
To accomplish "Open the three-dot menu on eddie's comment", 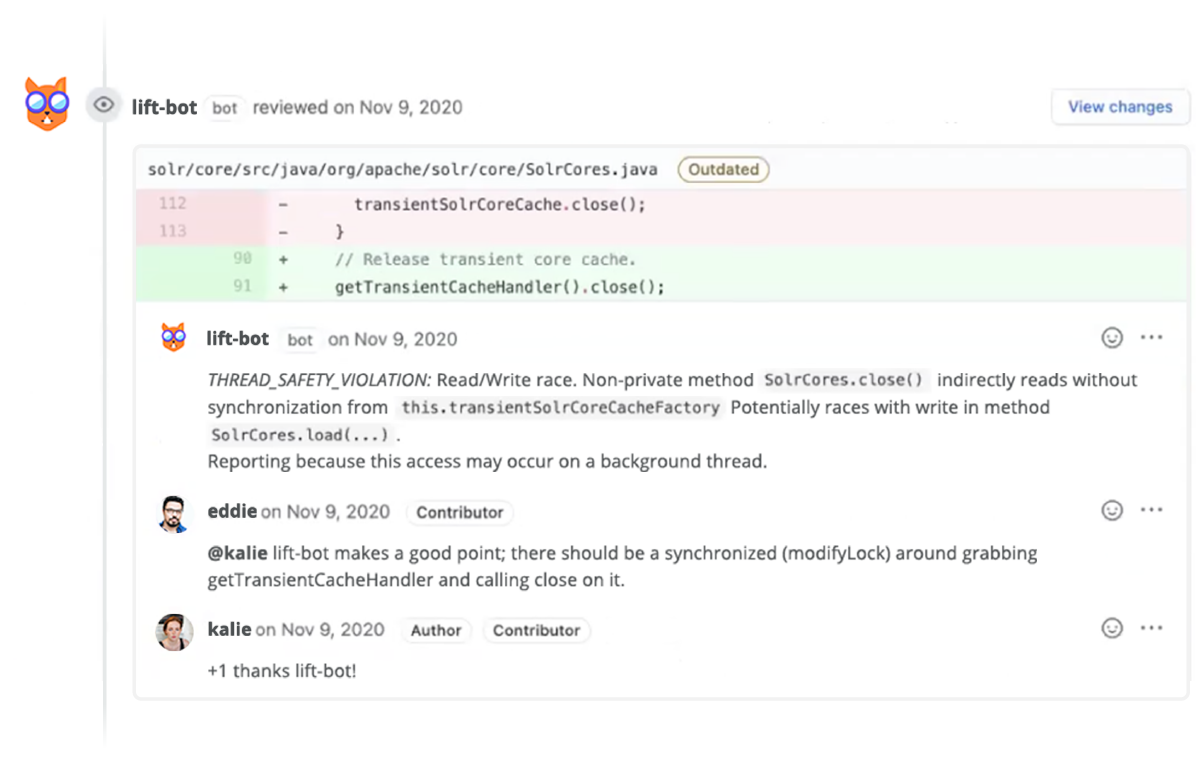I will 1151,511.
